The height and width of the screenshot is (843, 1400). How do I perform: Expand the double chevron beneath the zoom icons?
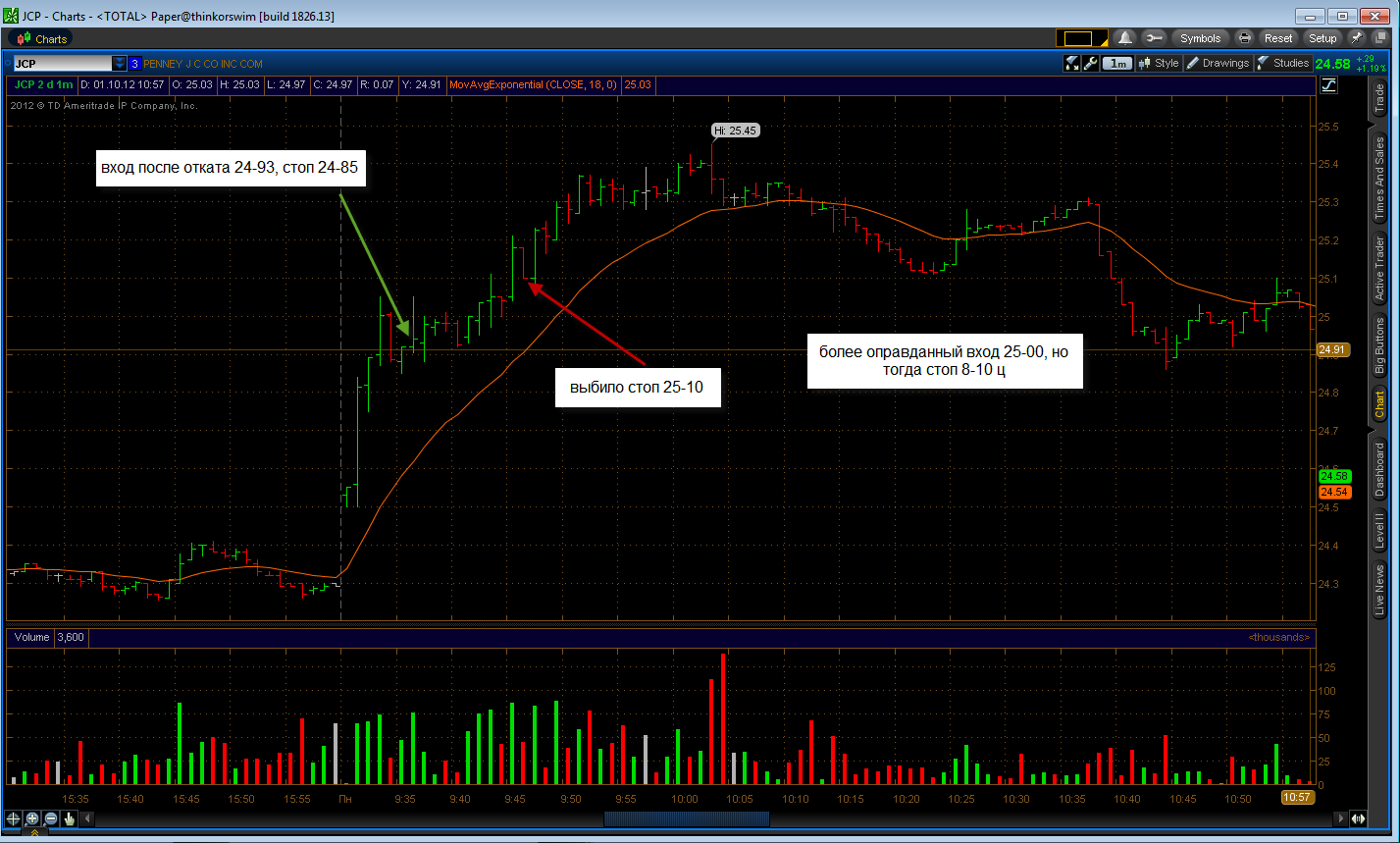(x=36, y=833)
